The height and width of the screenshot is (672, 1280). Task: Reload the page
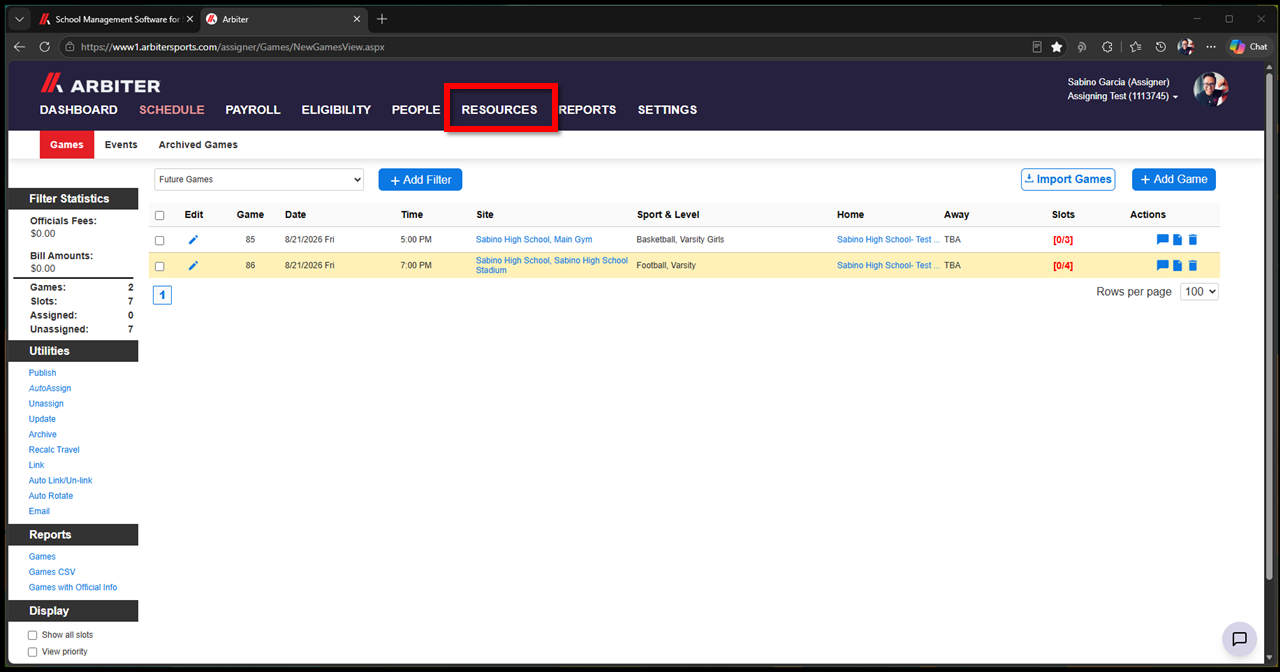click(44, 47)
